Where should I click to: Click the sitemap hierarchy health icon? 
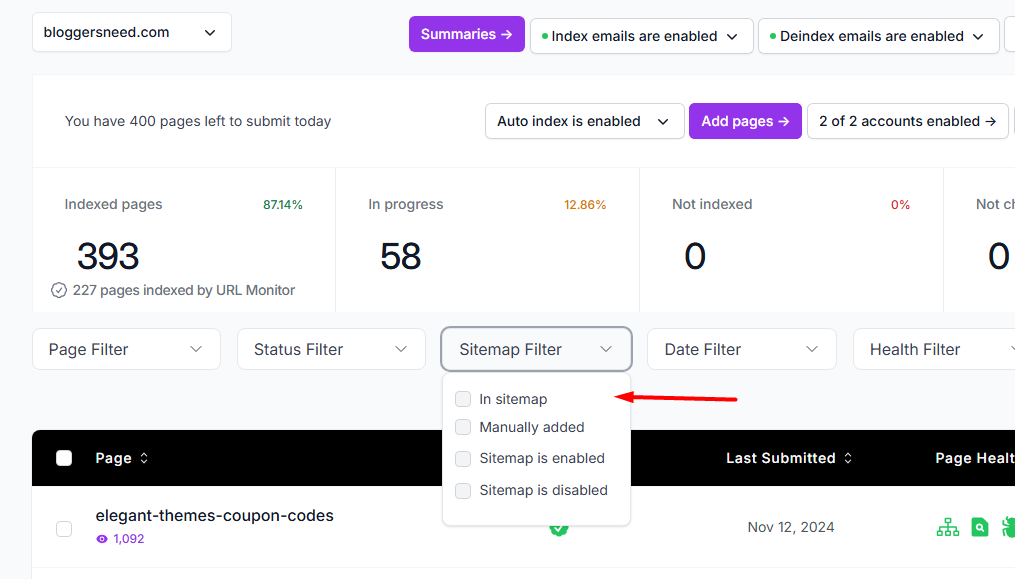coord(948,527)
